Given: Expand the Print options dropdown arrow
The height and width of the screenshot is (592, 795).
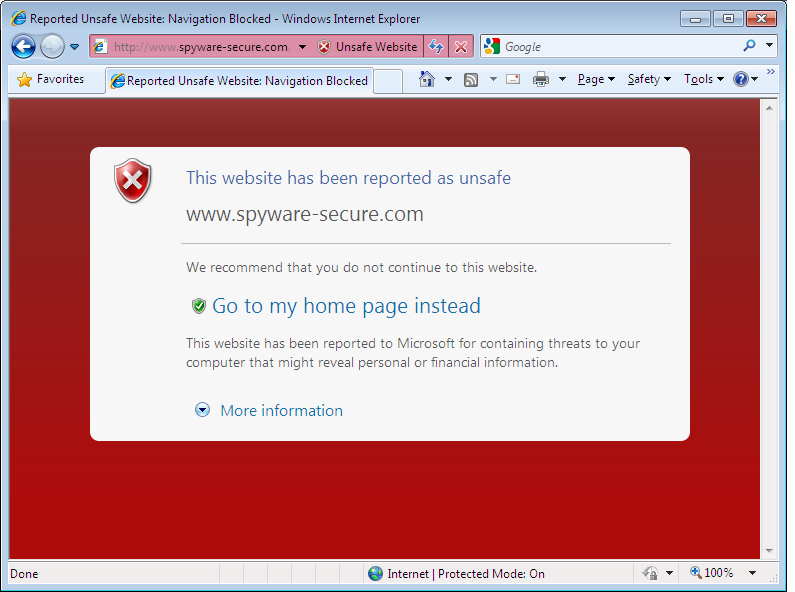Looking at the screenshot, I should click(562, 79).
